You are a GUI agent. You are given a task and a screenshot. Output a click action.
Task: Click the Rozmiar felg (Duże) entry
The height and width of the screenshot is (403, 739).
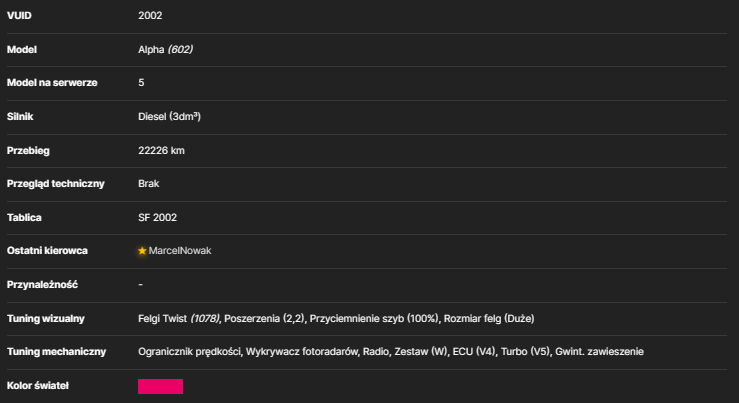(x=489, y=319)
